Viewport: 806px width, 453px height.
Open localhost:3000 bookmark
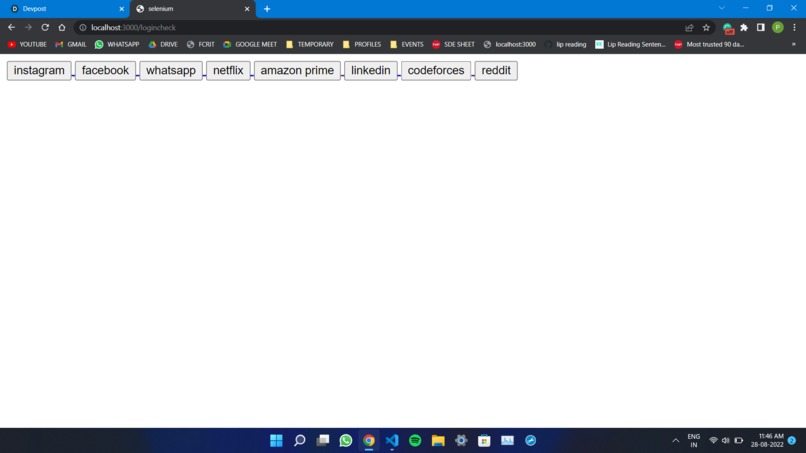(x=509, y=44)
